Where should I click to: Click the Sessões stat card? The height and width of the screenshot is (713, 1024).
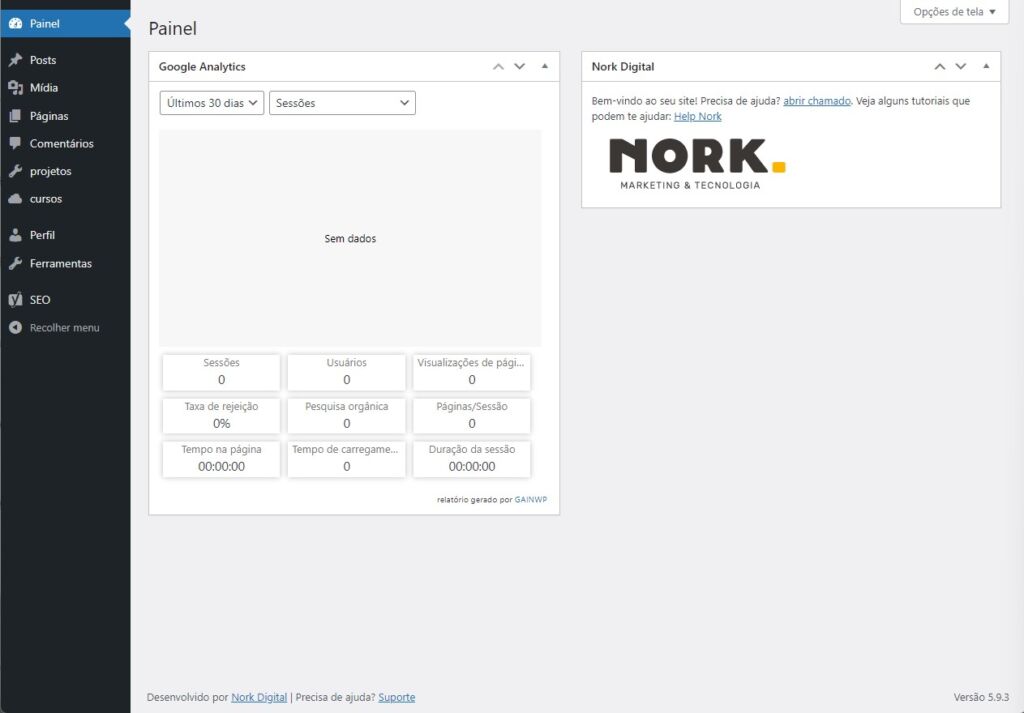tap(221, 372)
